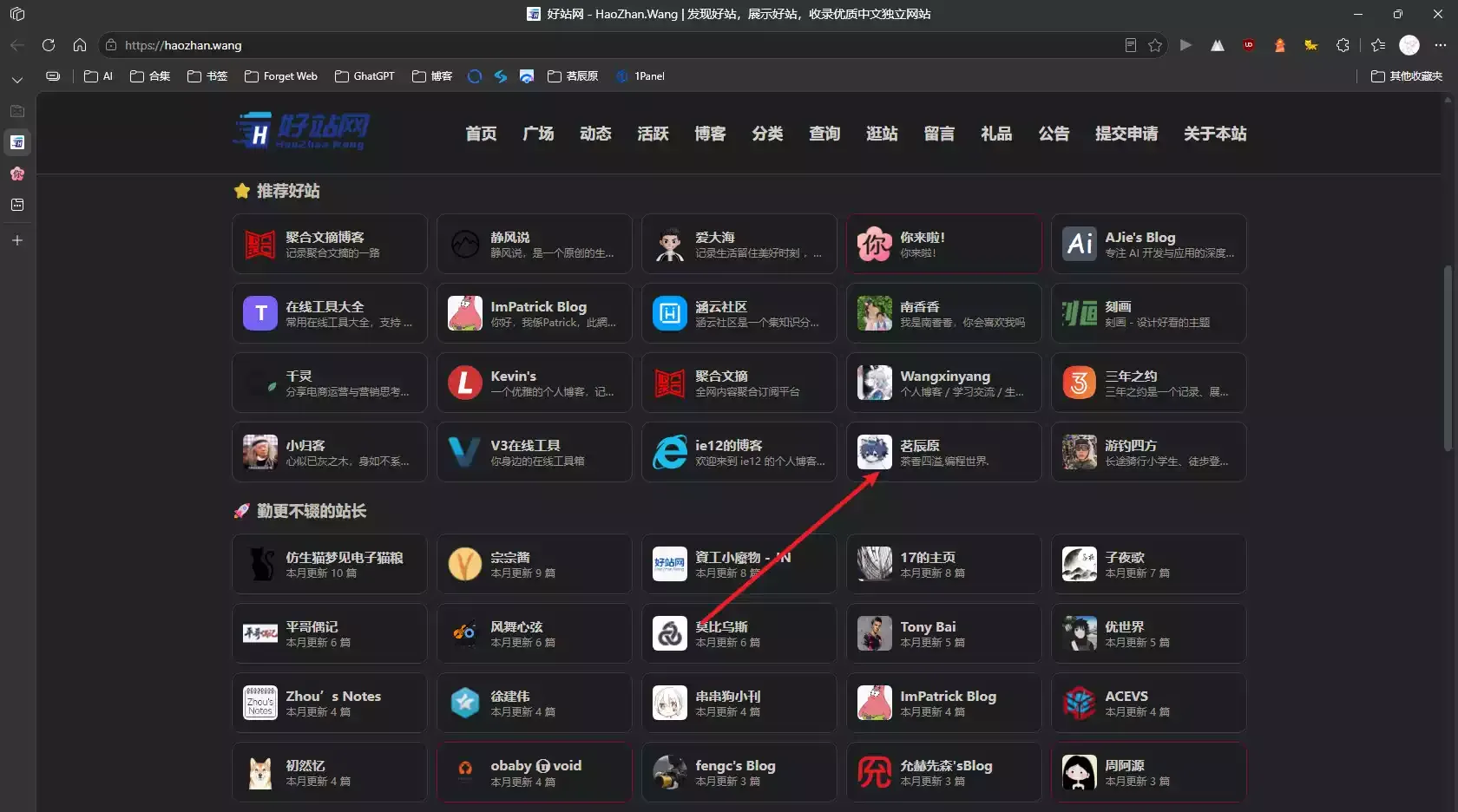Open the 茗辰原 site card

point(944,452)
